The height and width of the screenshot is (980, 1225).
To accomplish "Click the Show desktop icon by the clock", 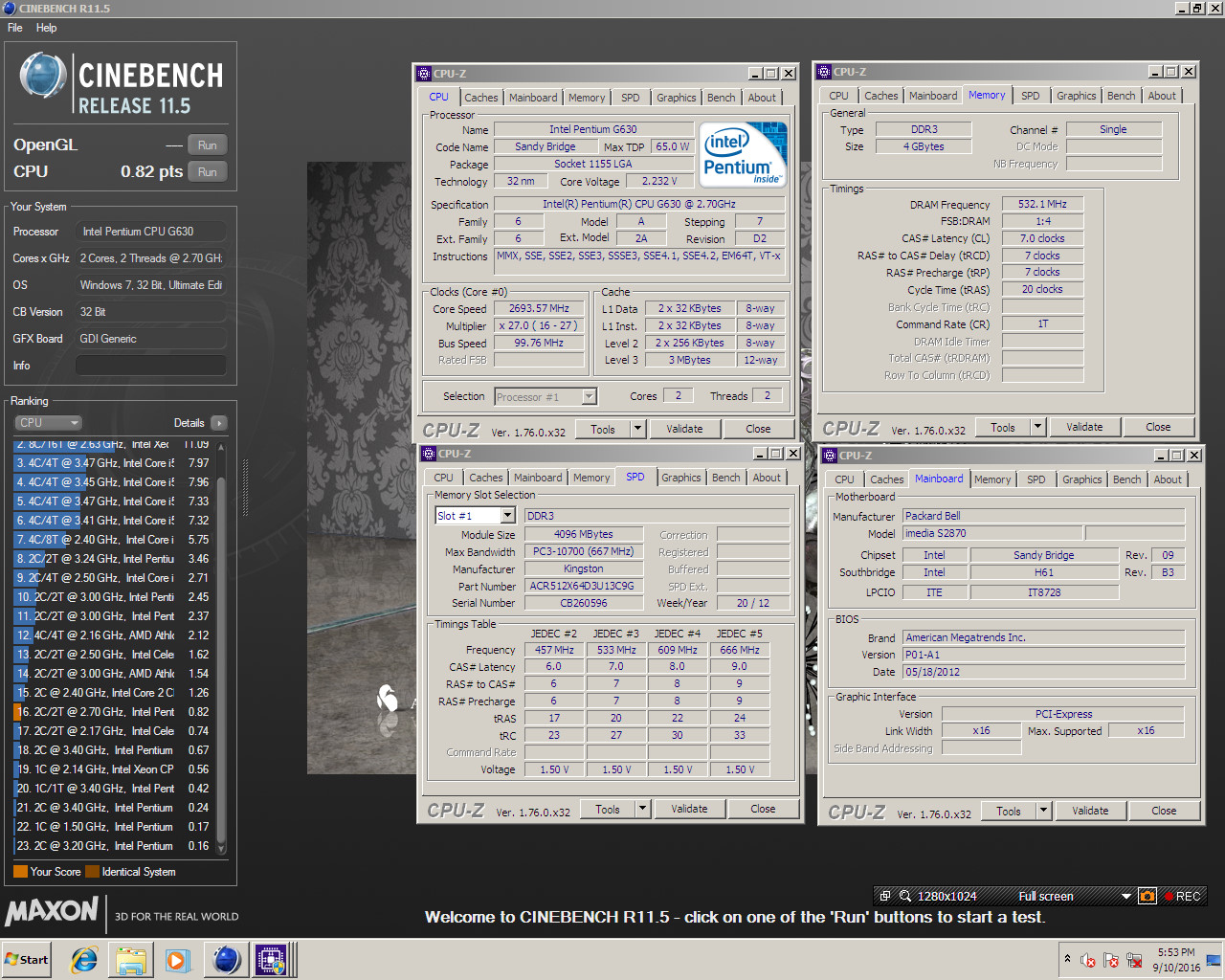I will tap(1214, 960).
